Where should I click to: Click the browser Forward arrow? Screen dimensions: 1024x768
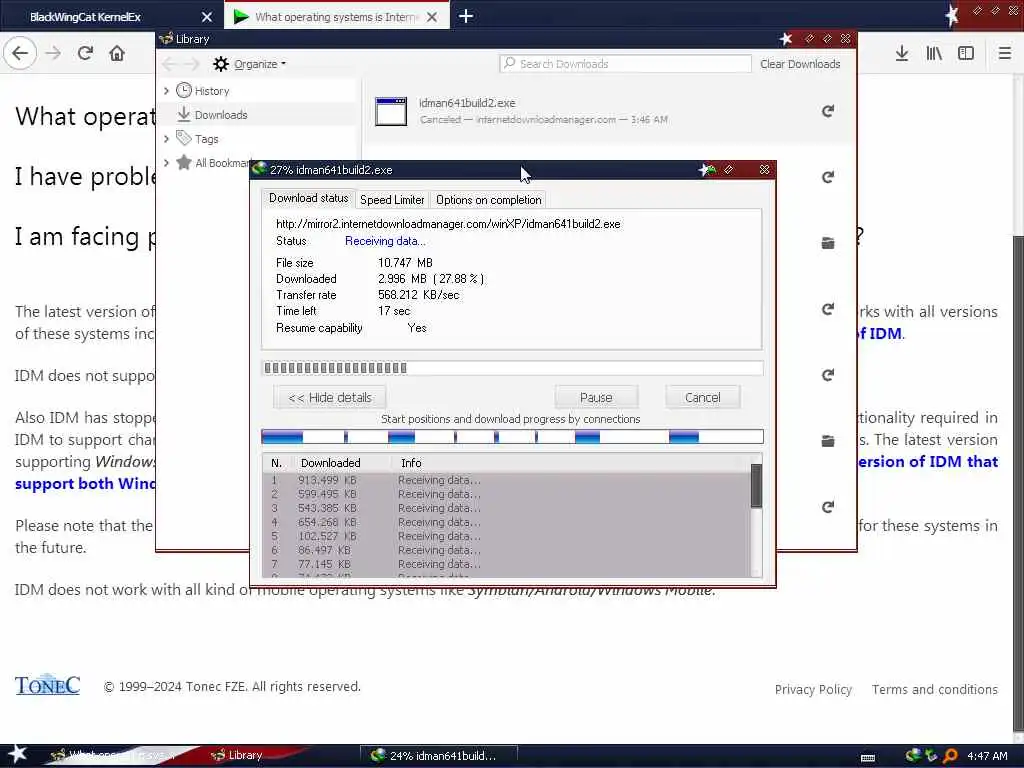coord(54,53)
